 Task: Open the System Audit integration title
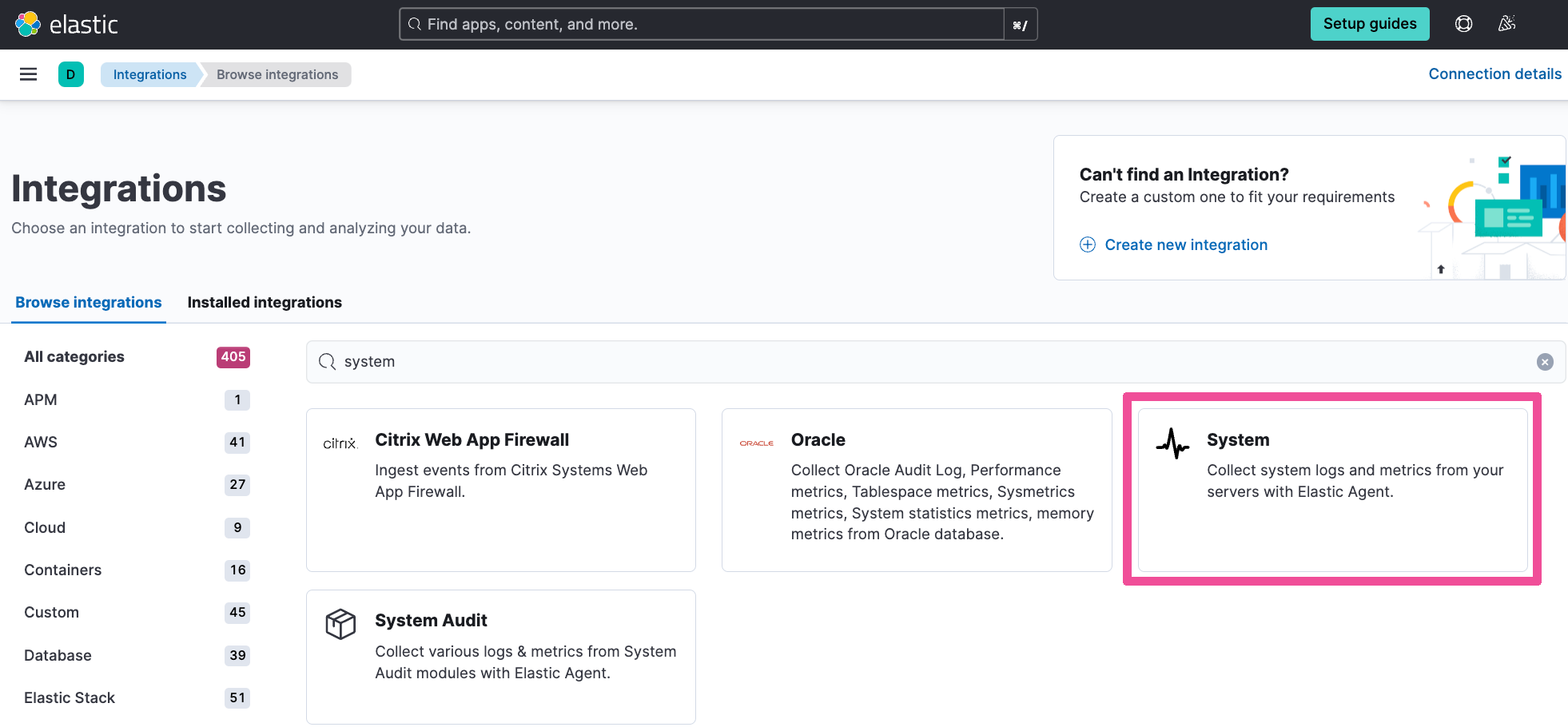[431, 620]
